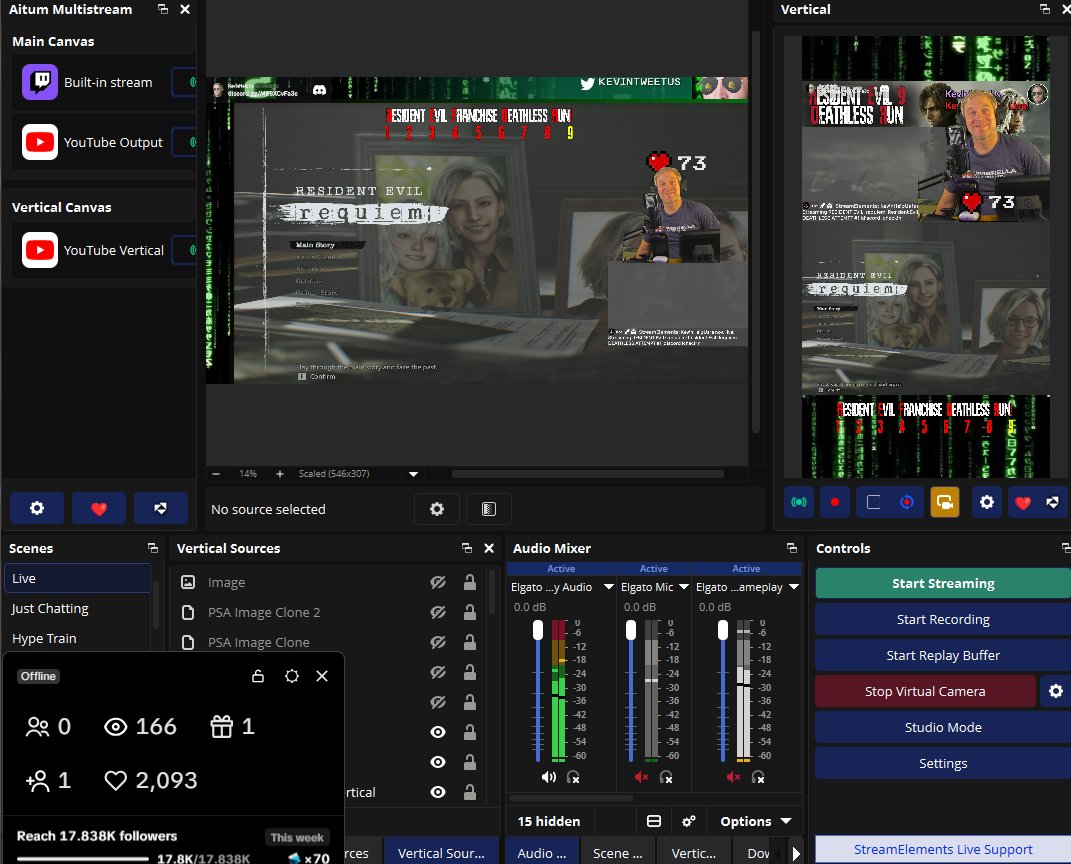This screenshot has height=864, width=1071.
Task: Show the PSA Image Clone source
Action: click(x=438, y=642)
